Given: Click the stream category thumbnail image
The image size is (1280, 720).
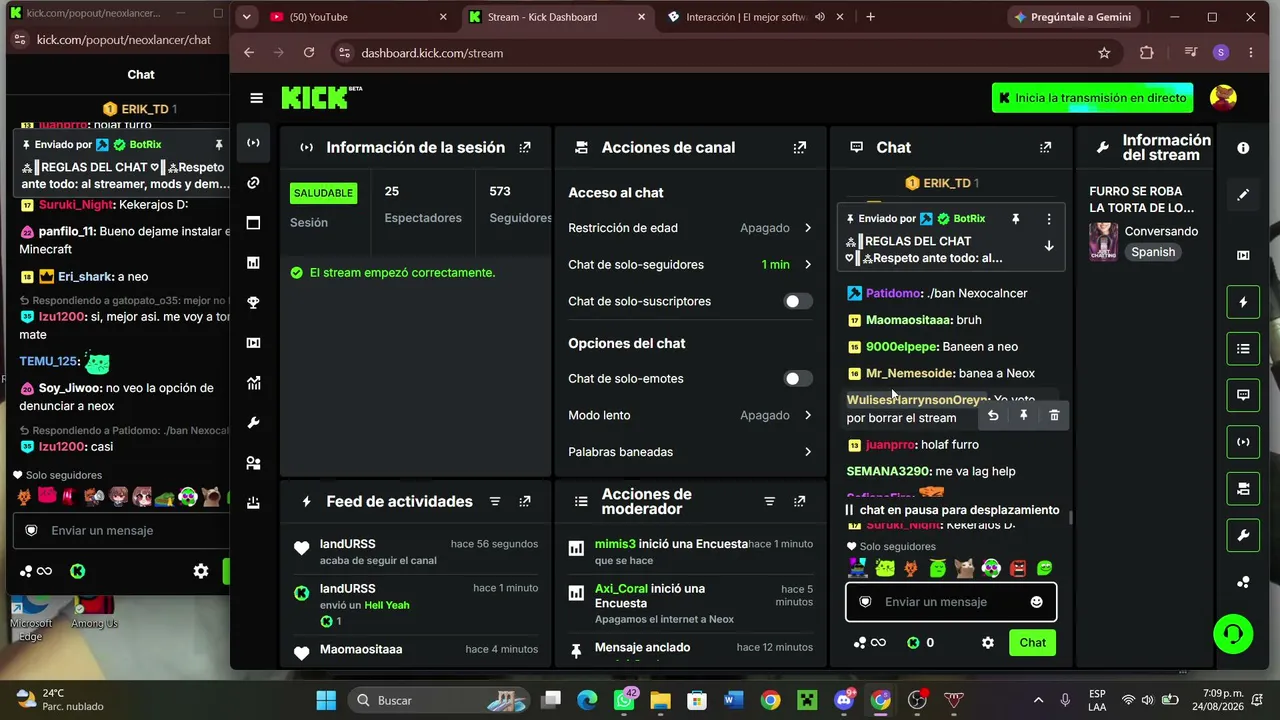Looking at the screenshot, I should pos(1103,242).
